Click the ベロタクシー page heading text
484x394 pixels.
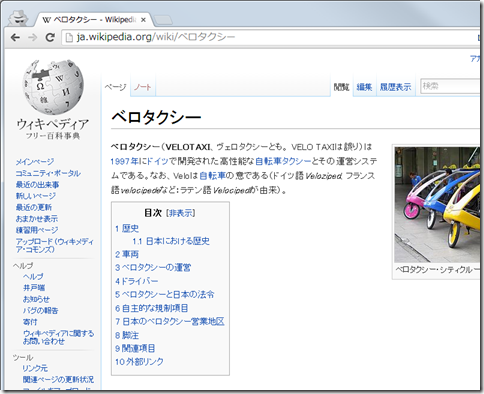click(x=156, y=117)
